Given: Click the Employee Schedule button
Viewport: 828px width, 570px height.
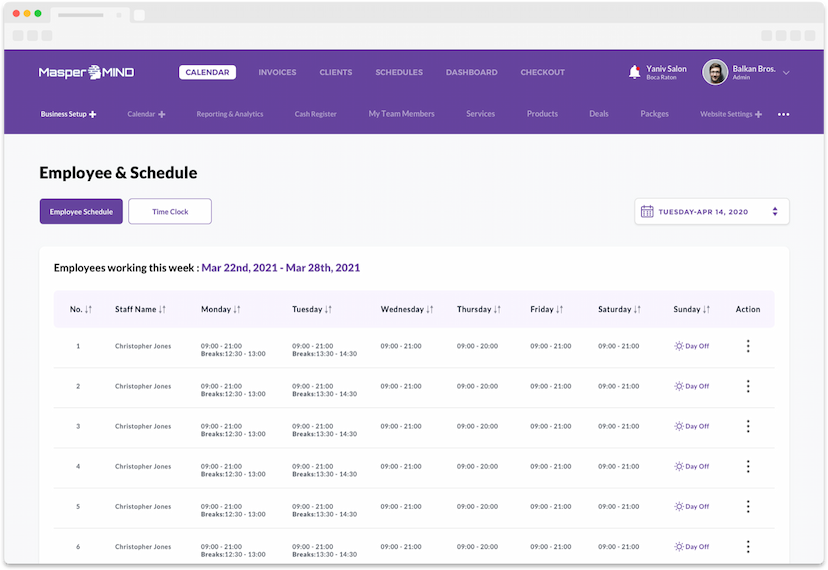Looking at the screenshot, I should 81,212.
